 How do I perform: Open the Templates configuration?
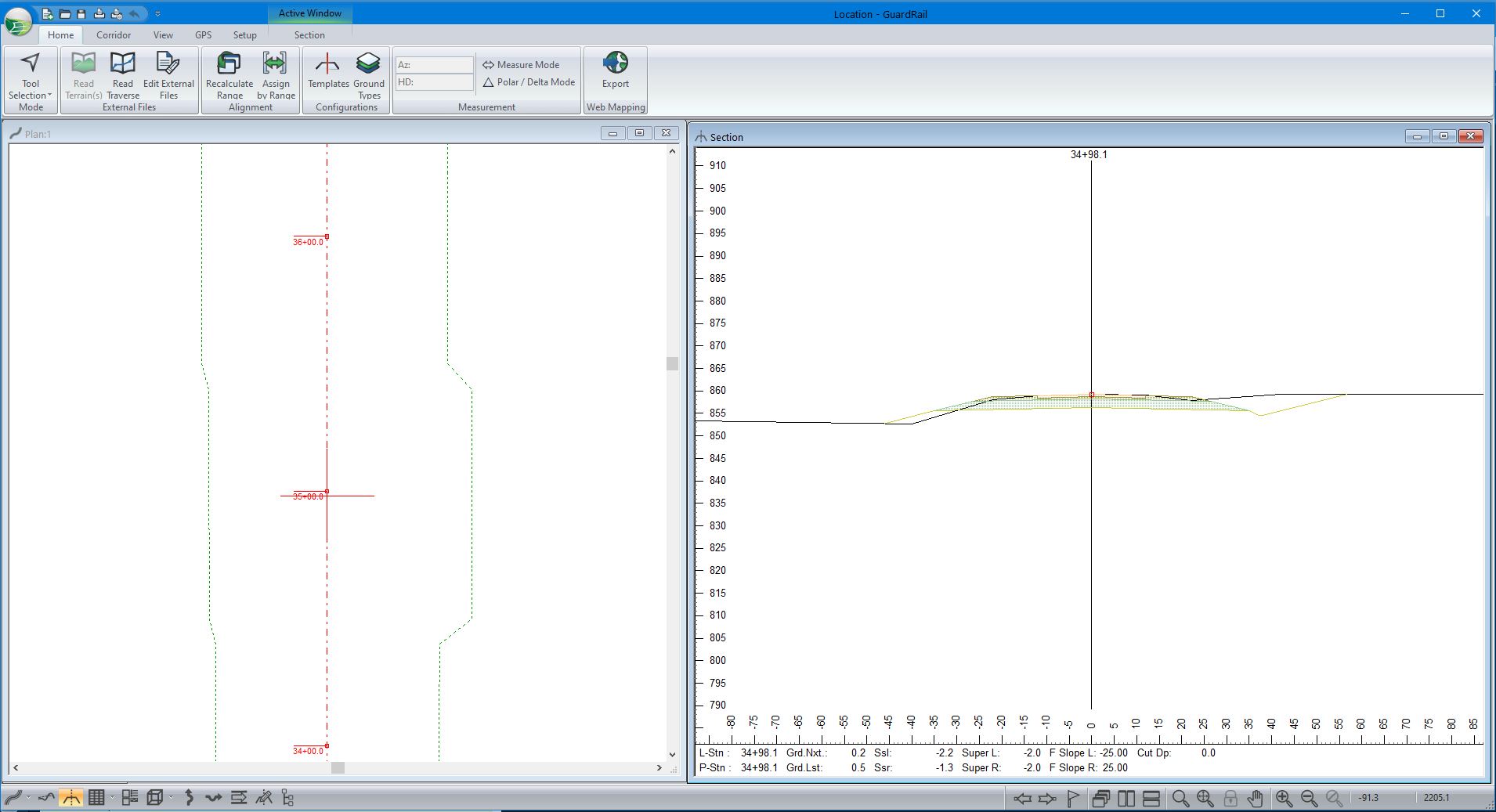pyautogui.click(x=328, y=70)
